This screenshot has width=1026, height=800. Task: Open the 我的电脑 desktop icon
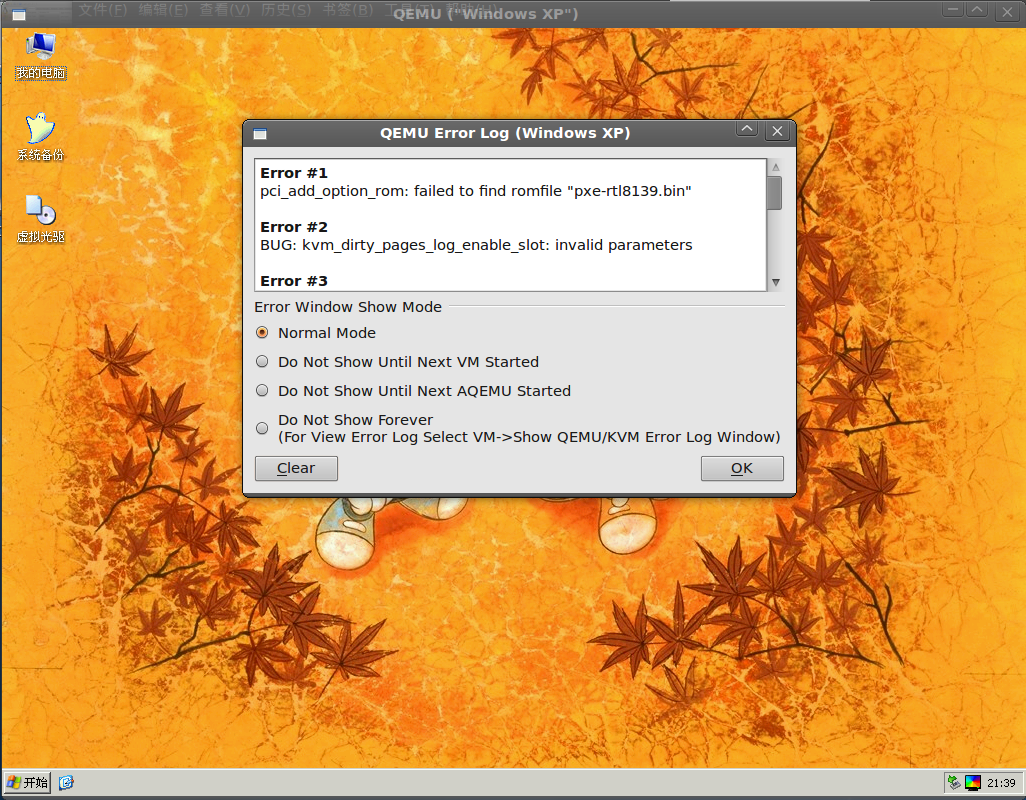[41, 56]
